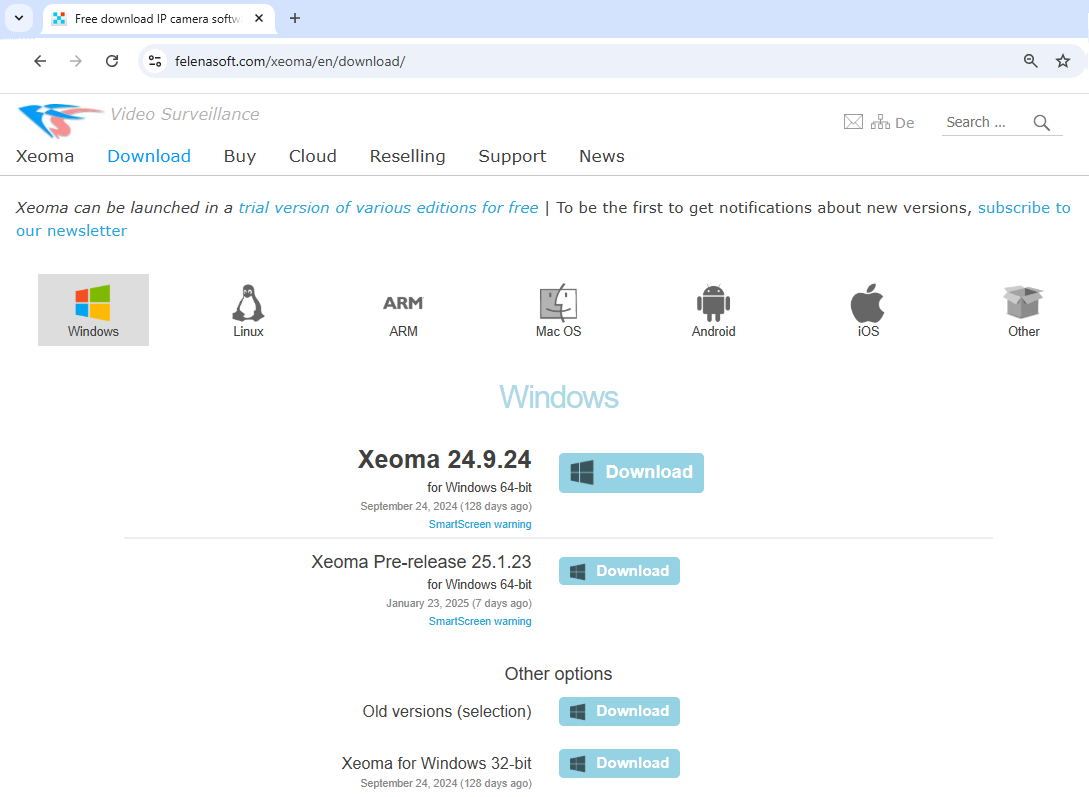Click January 23, 2025 (7 days ago) text

(x=459, y=603)
